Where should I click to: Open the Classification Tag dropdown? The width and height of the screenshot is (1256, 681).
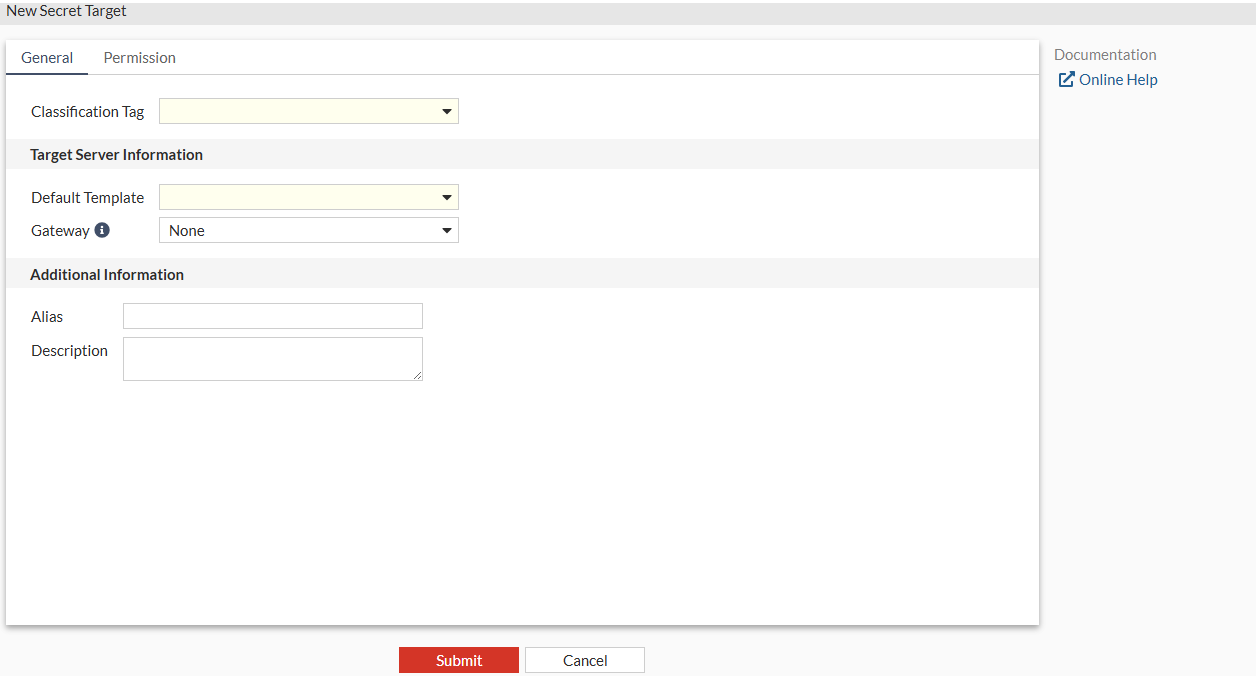coord(309,111)
